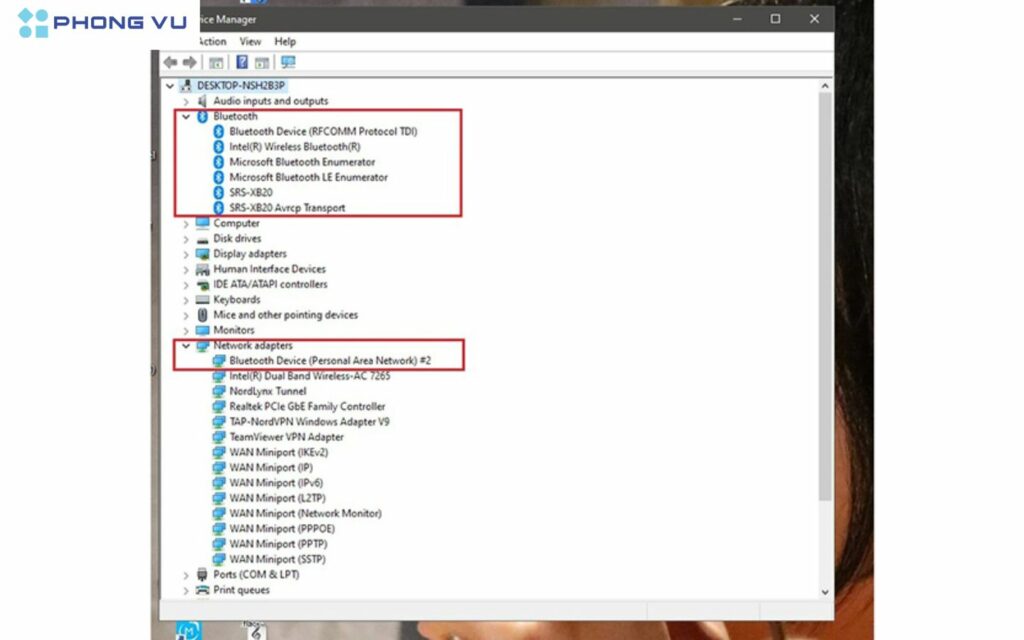Select the Intel(R) Wireless Bluetooth(R) device icon

click(x=221, y=146)
